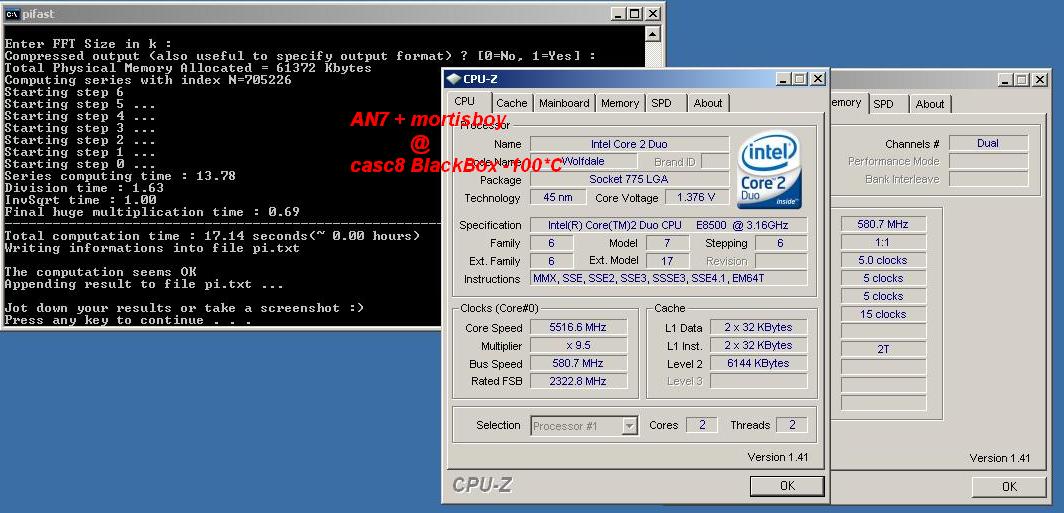Screen dimensions: 1064x513
Task: Click the pifast console scroll-up arrow
Action: click(x=652, y=33)
